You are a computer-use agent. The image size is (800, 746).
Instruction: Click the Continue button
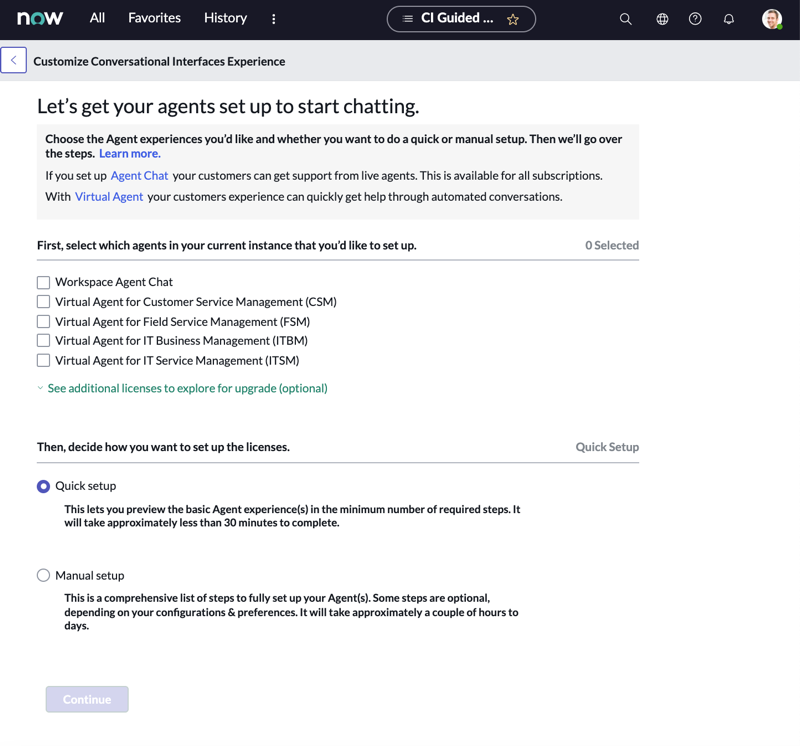pos(87,699)
